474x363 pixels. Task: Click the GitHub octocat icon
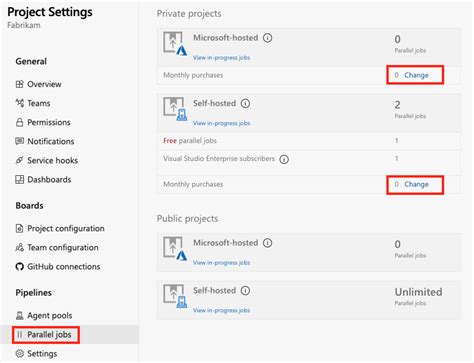[19, 267]
